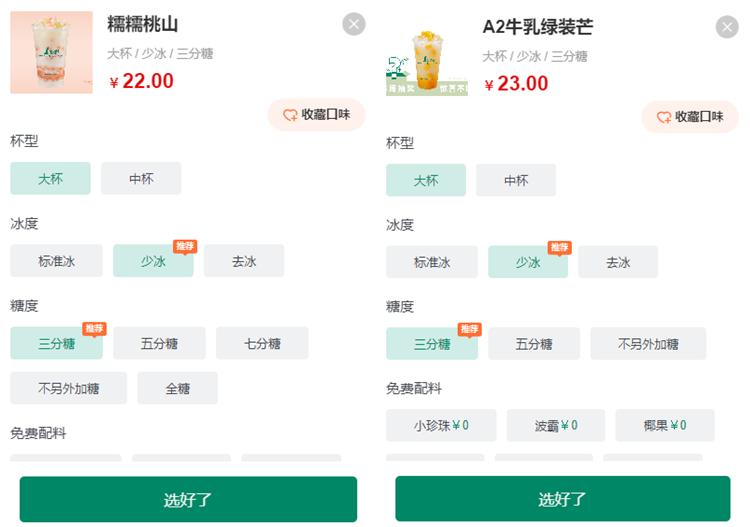The width and height of the screenshot is (750, 527).
Task: Select 少冰 option for 糯糯桃山
Action: (x=153, y=261)
